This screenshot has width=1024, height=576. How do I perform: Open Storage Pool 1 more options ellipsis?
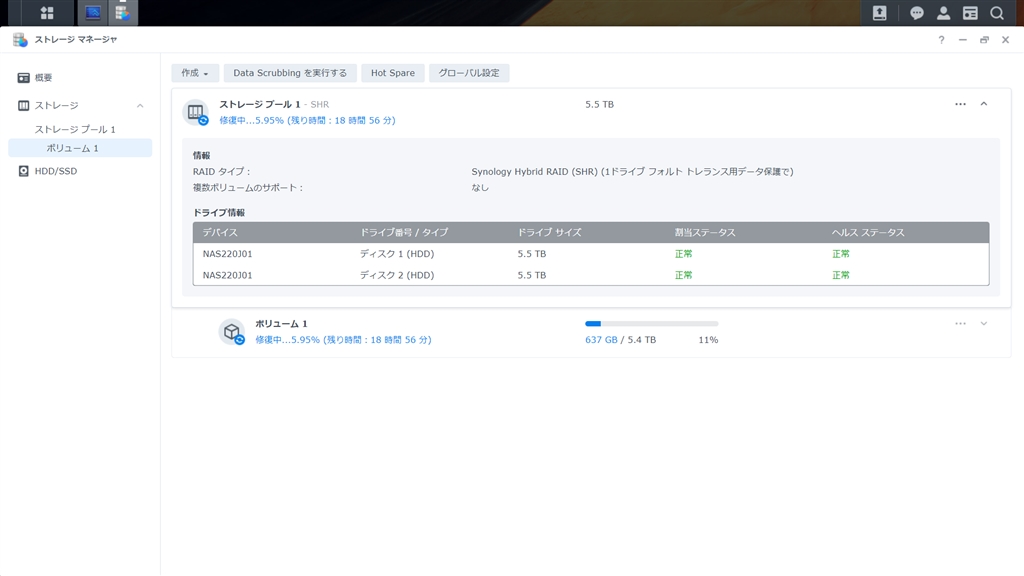coord(960,104)
